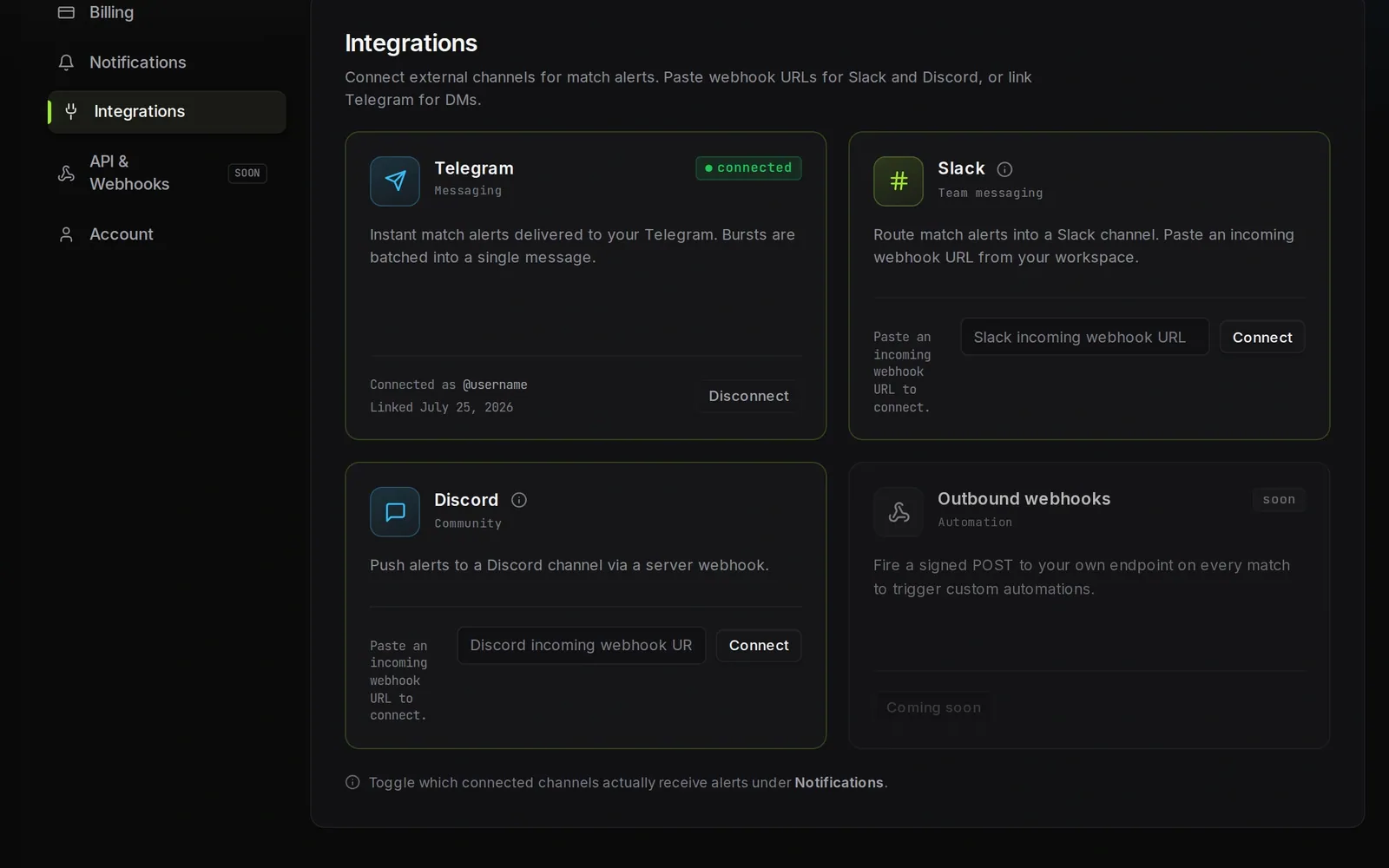
Task: Go to Notifications in the sidebar
Action: coord(167,62)
